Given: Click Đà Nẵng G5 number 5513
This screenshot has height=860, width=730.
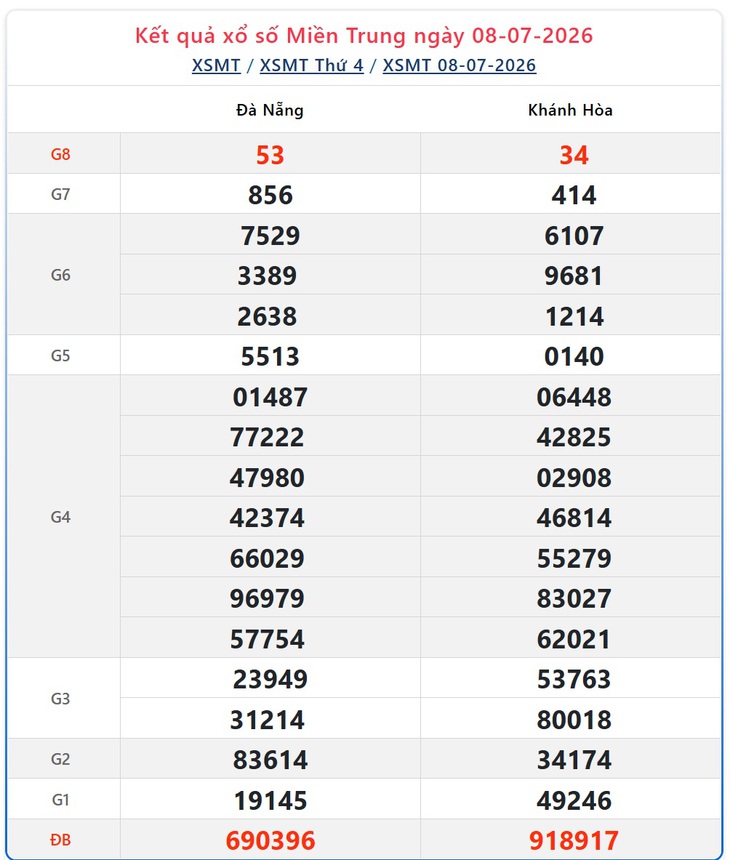Looking at the screenshot, I should click(x=270, y=356).
